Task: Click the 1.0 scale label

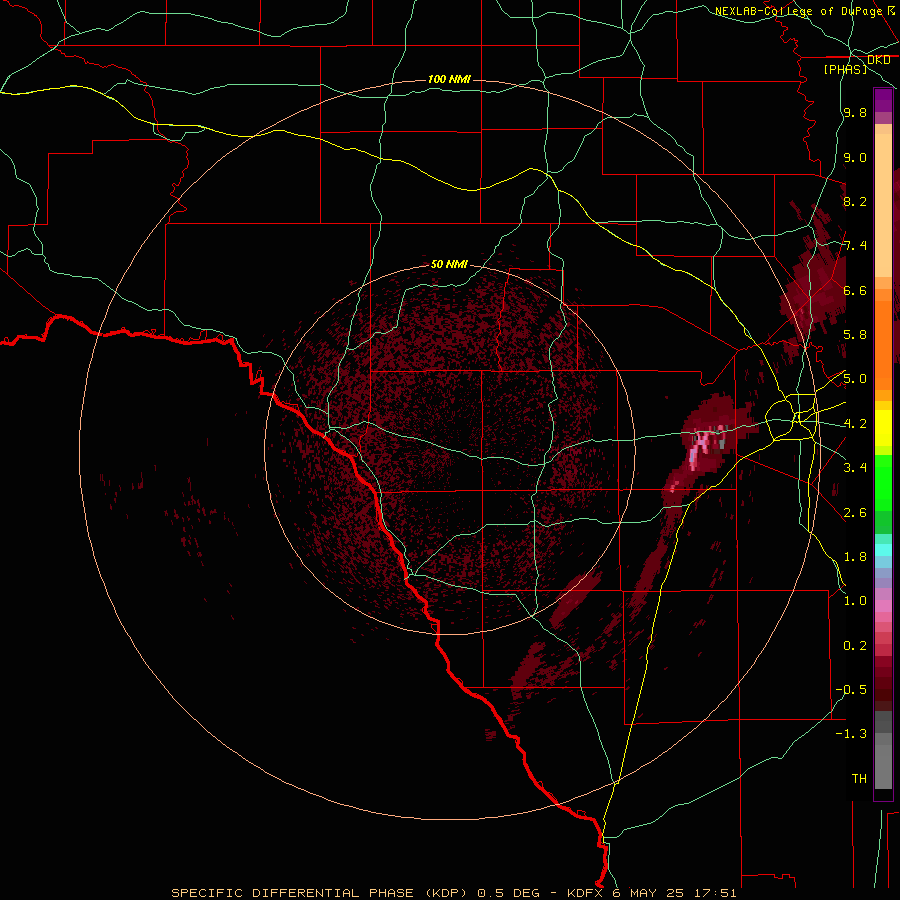Action: 855,601
